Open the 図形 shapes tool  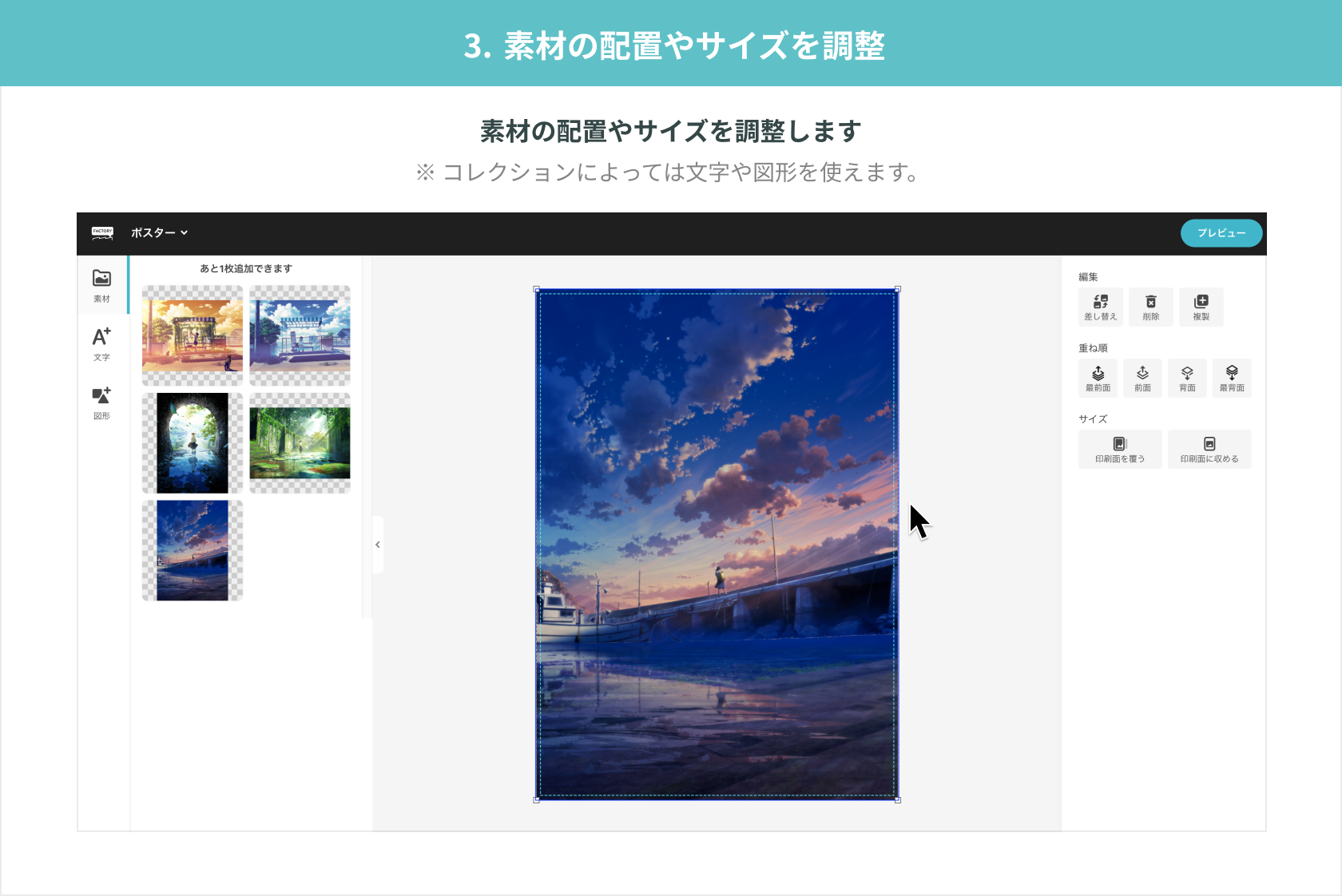102,403
